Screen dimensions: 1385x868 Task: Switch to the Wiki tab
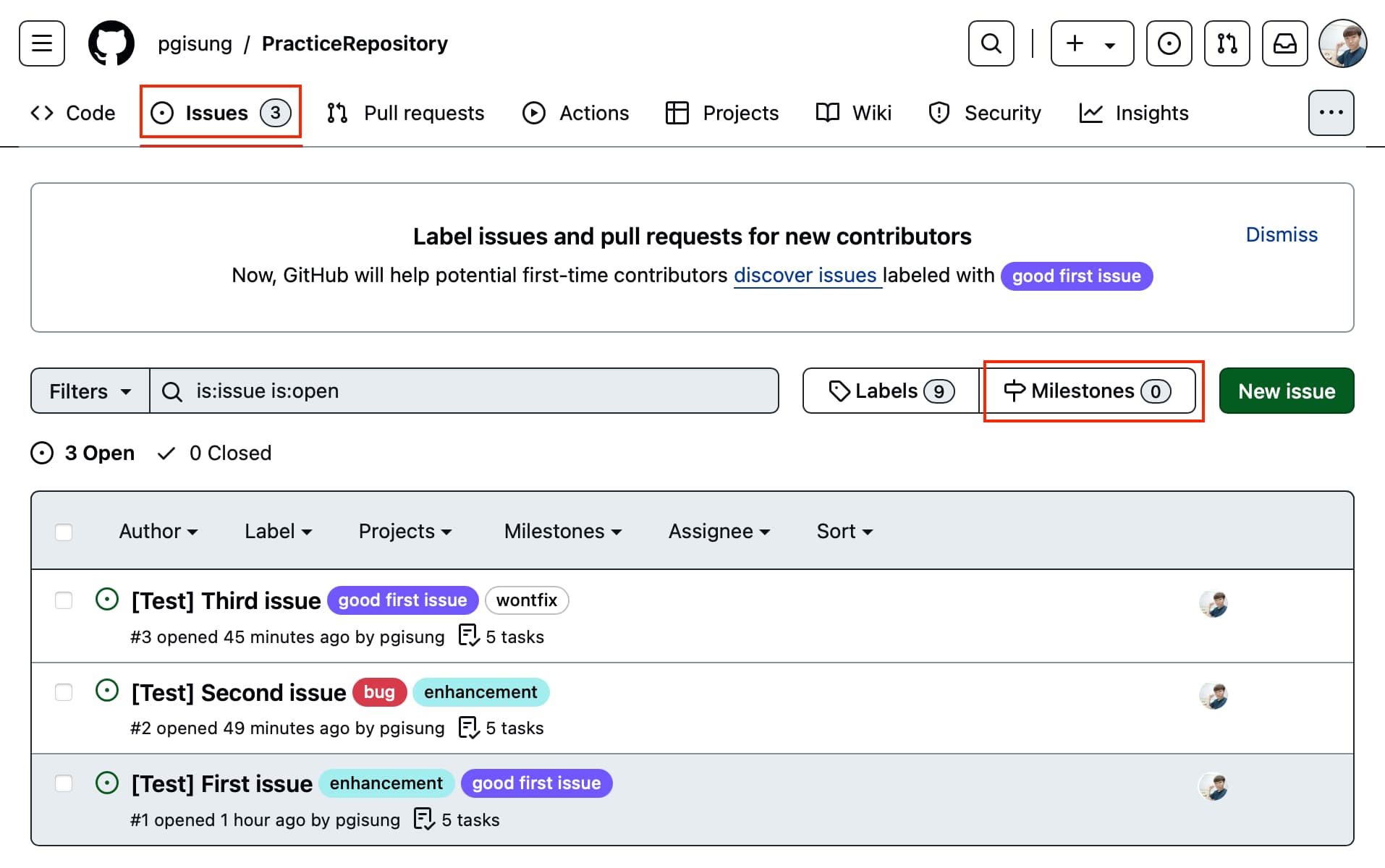854,113
